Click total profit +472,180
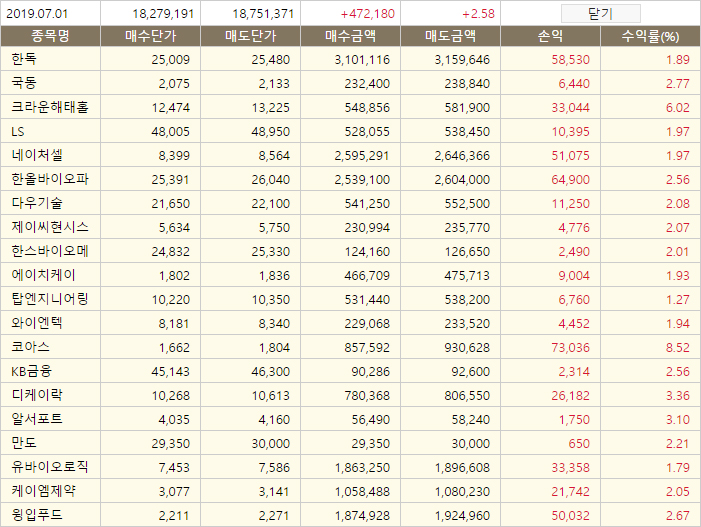This screenshot has height=527, width=701. point(367,14)
